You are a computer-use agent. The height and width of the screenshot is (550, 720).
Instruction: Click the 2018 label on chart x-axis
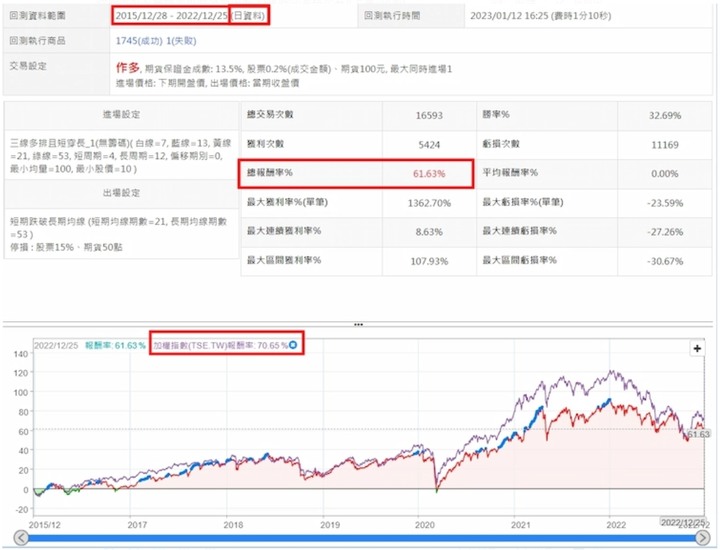coord(233,524)
